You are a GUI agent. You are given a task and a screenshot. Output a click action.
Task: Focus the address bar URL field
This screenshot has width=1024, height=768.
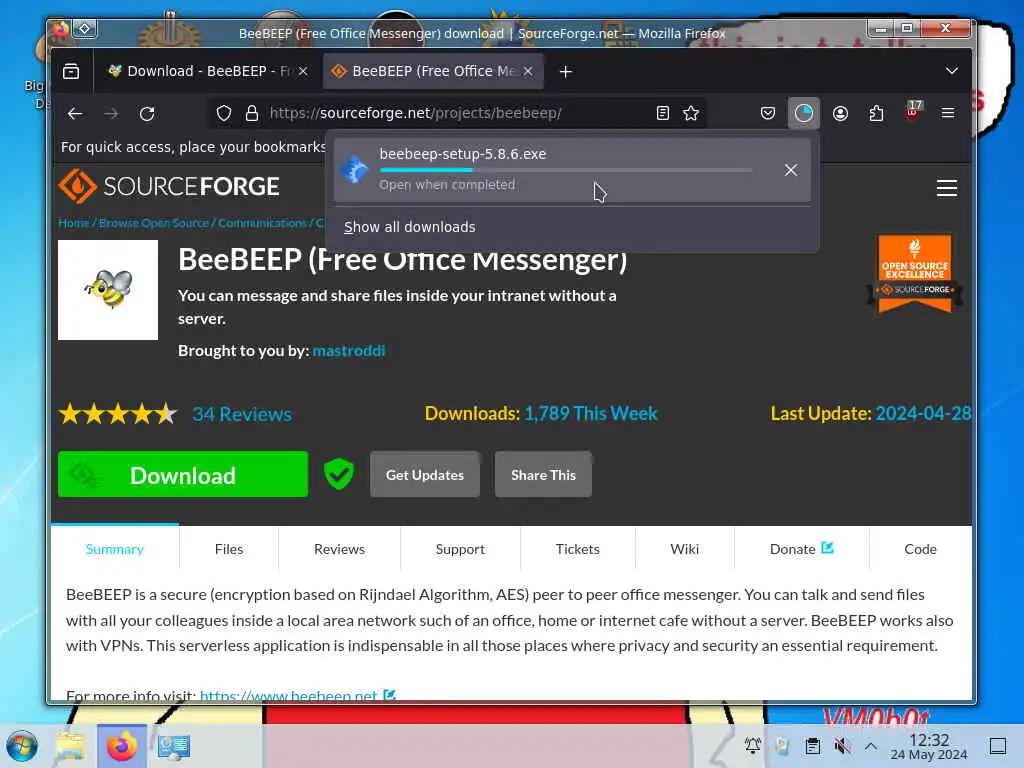[457, 114]
